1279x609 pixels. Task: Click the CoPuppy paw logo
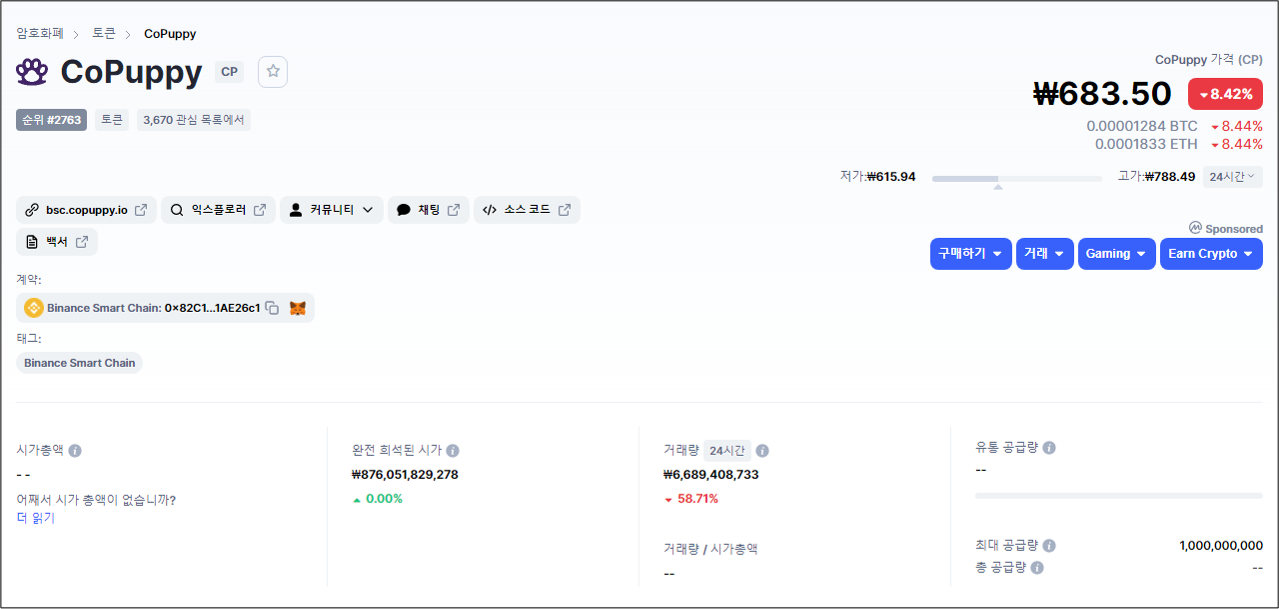coord(32,72)
